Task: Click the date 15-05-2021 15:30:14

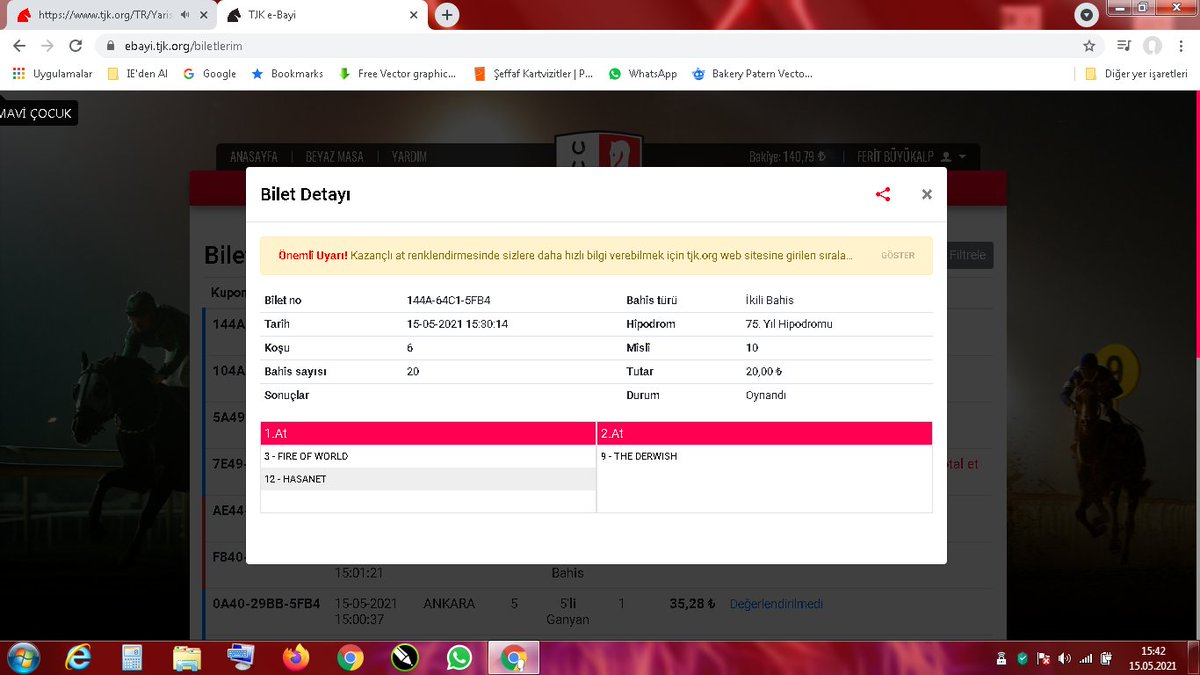Action: pos(457,324)
